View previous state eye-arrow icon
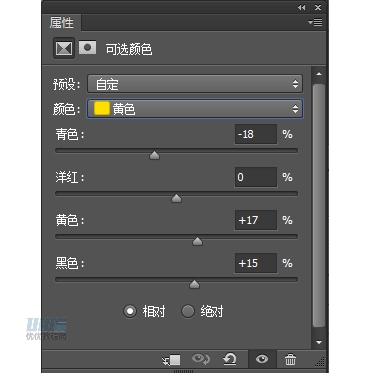 point(201,359)
